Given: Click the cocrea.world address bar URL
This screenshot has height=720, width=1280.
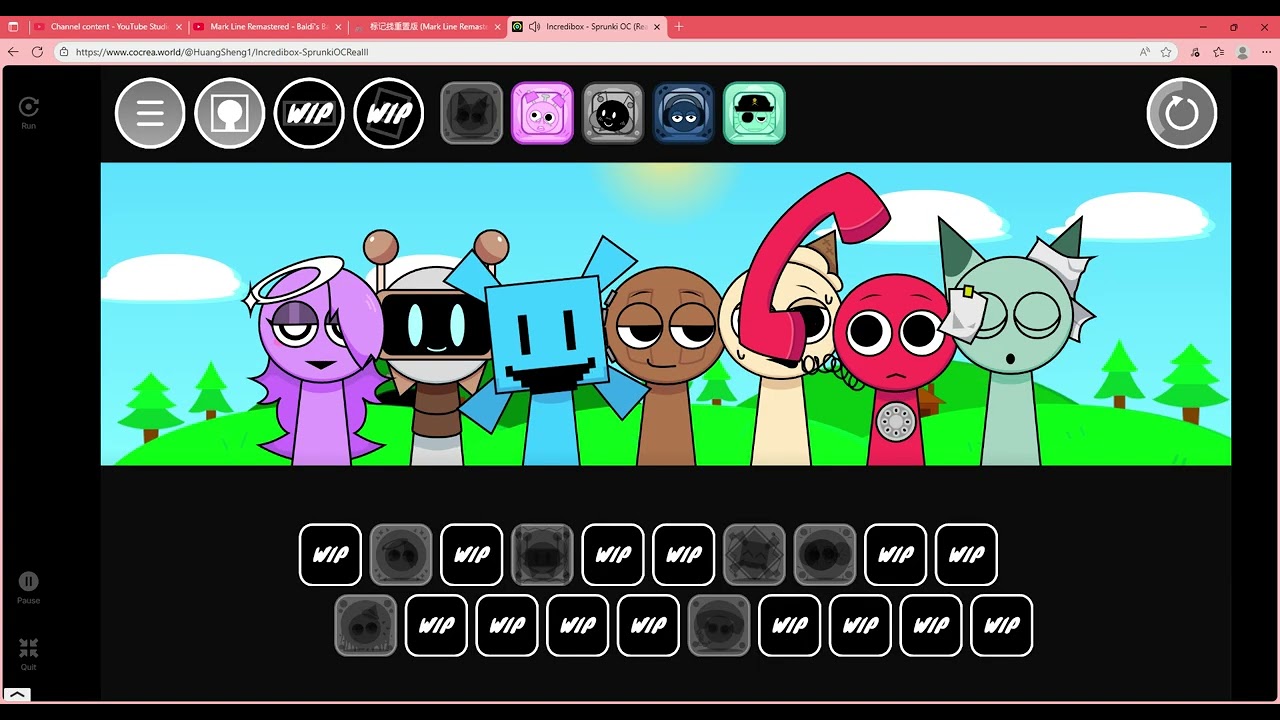Looking at the screenshot, I should click(x=222, y=52).
